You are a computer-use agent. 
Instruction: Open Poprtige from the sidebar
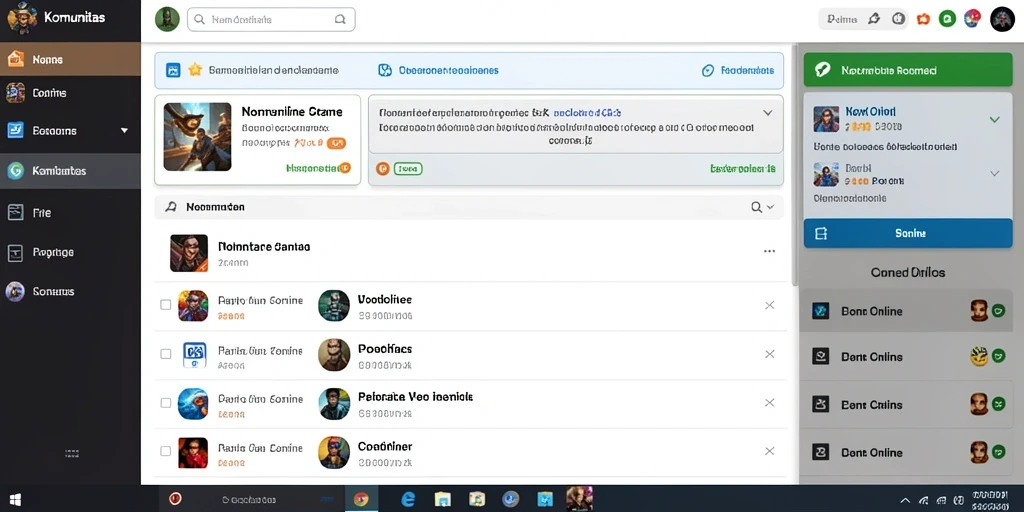click(x=70, y=252)
